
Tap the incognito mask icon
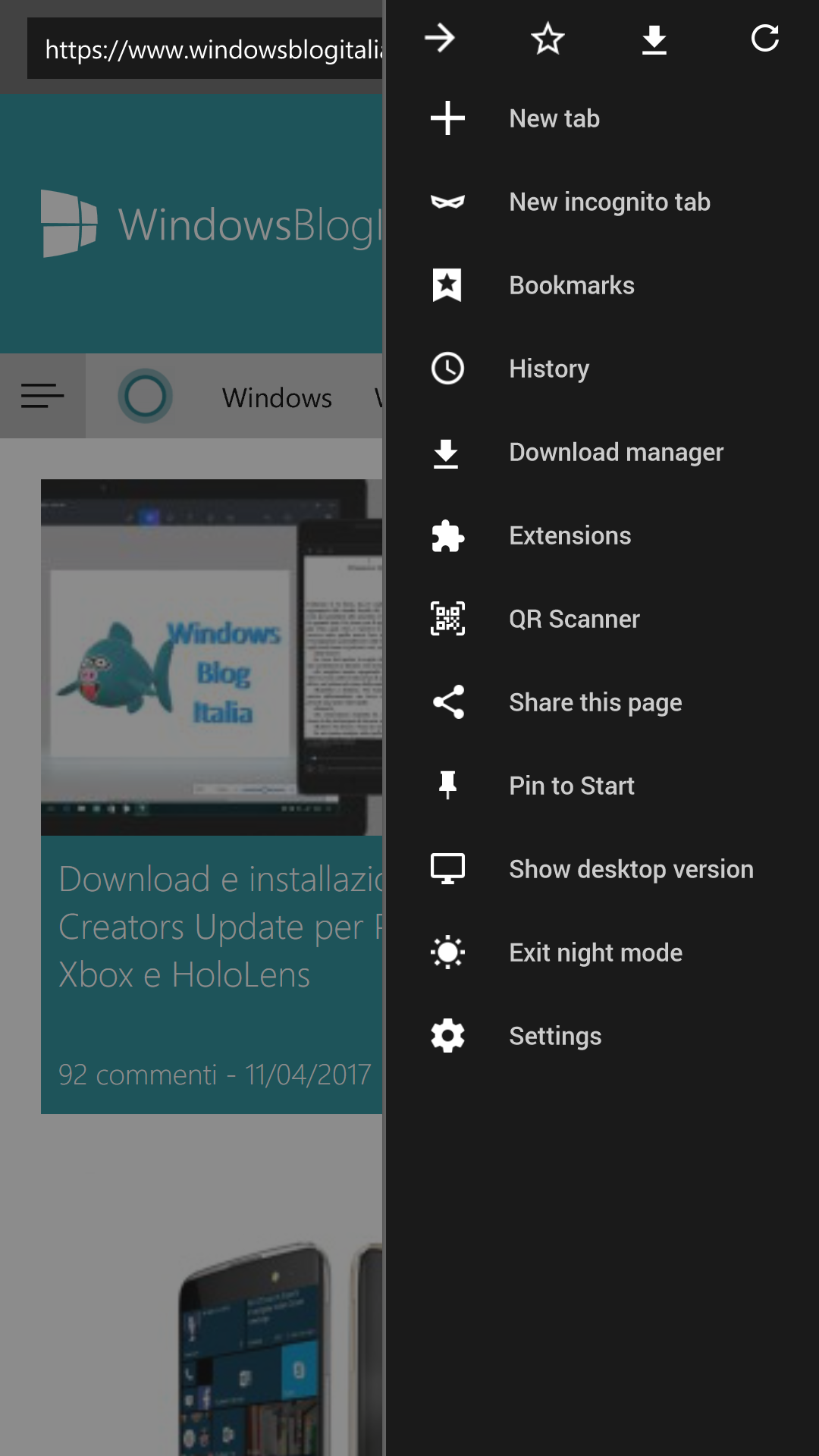(447, 202)
